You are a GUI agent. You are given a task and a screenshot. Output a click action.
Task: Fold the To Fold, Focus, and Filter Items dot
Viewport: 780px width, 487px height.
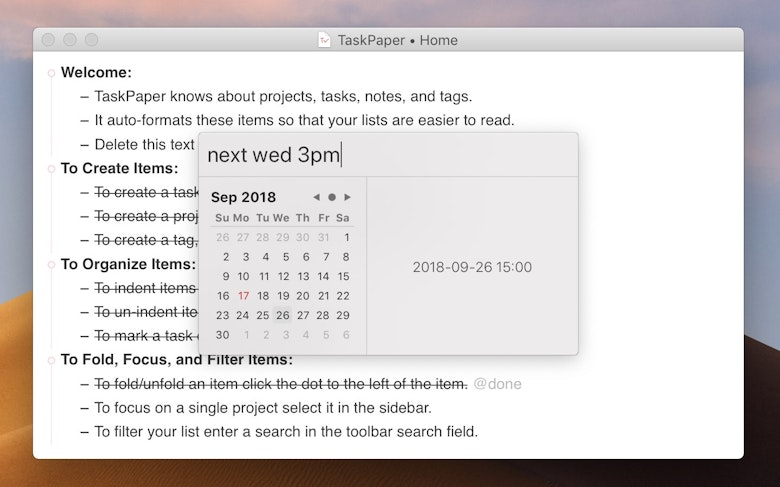(51, 360)
